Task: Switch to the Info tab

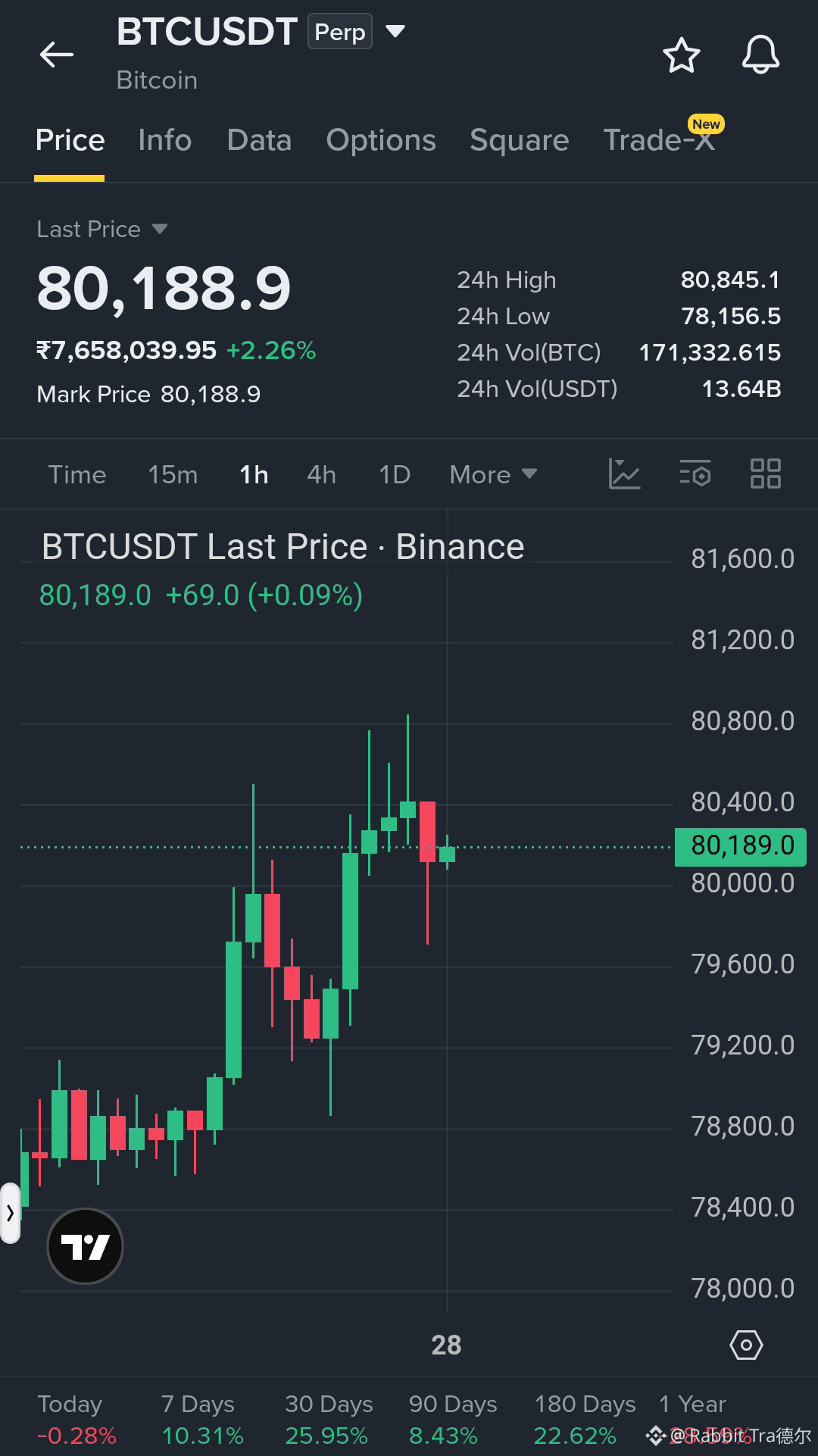Action: click(165, 140)
